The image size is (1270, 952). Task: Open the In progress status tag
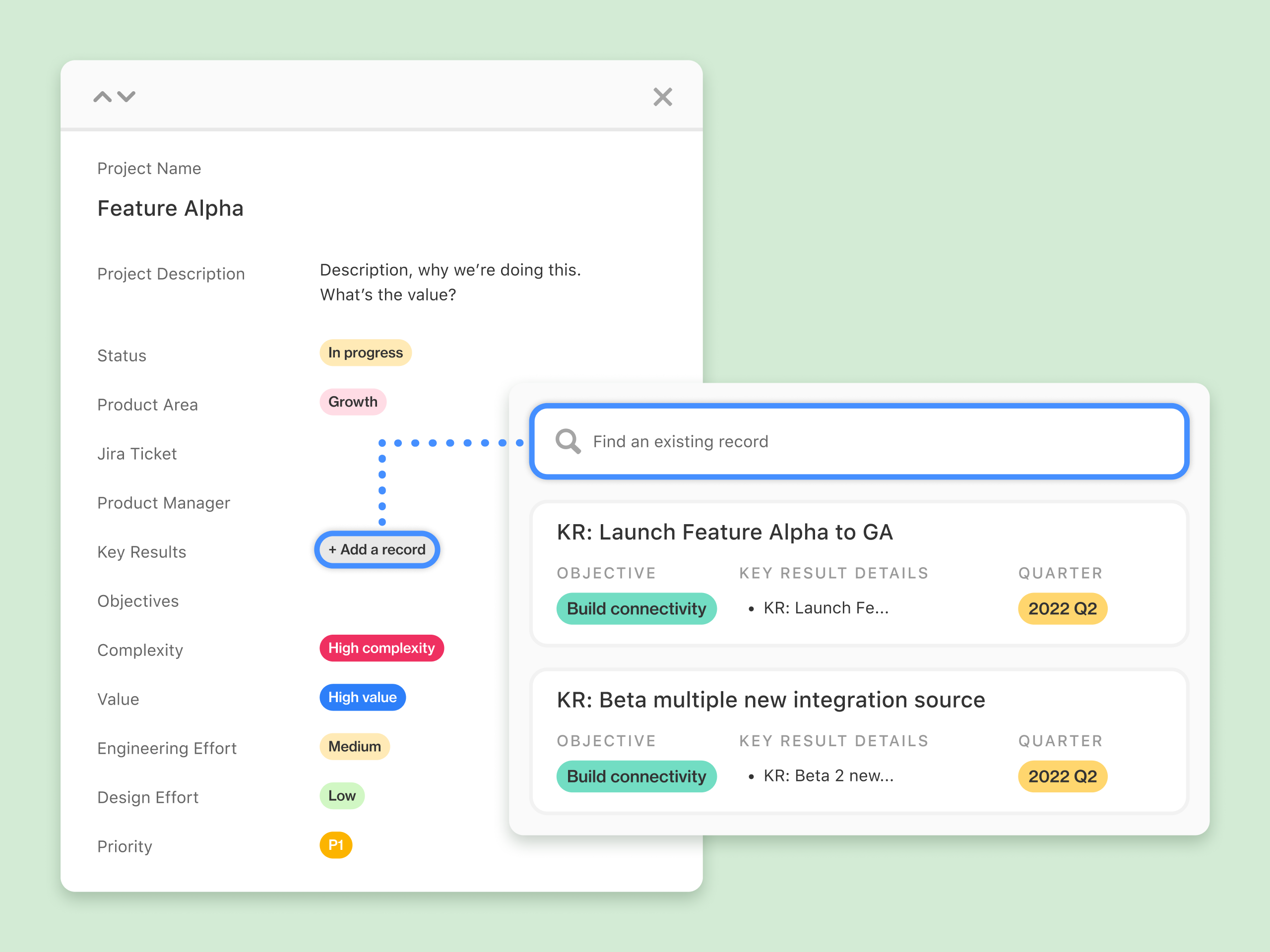click(x=365, y=353)
